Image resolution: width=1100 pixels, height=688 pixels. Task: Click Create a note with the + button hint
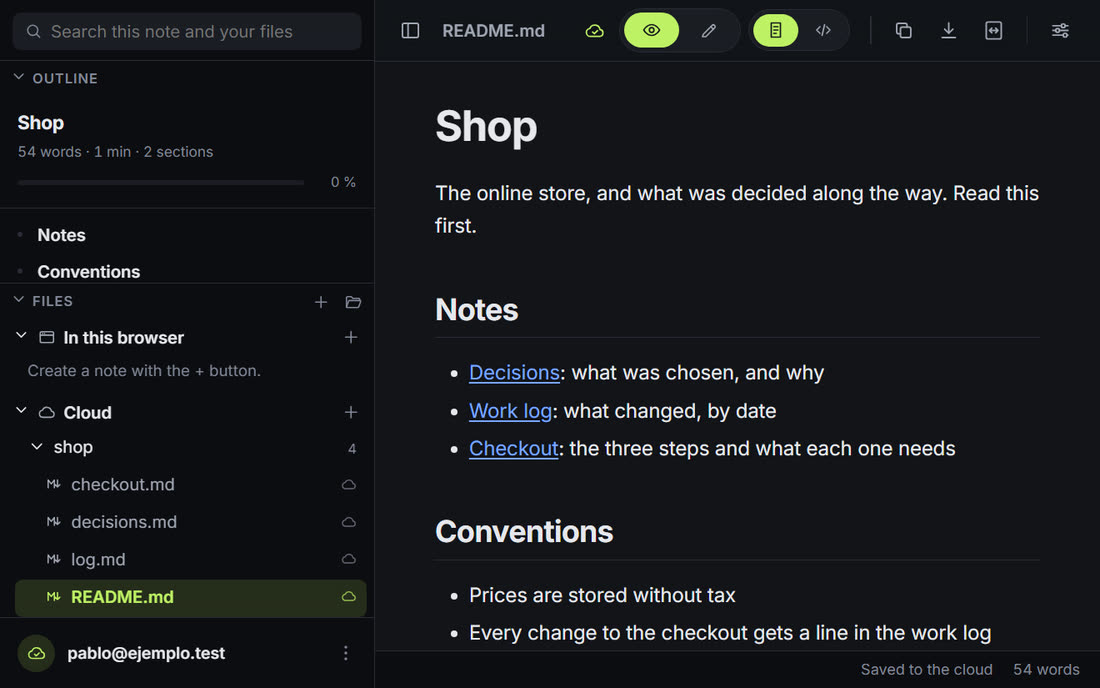(x=144, y=370)
